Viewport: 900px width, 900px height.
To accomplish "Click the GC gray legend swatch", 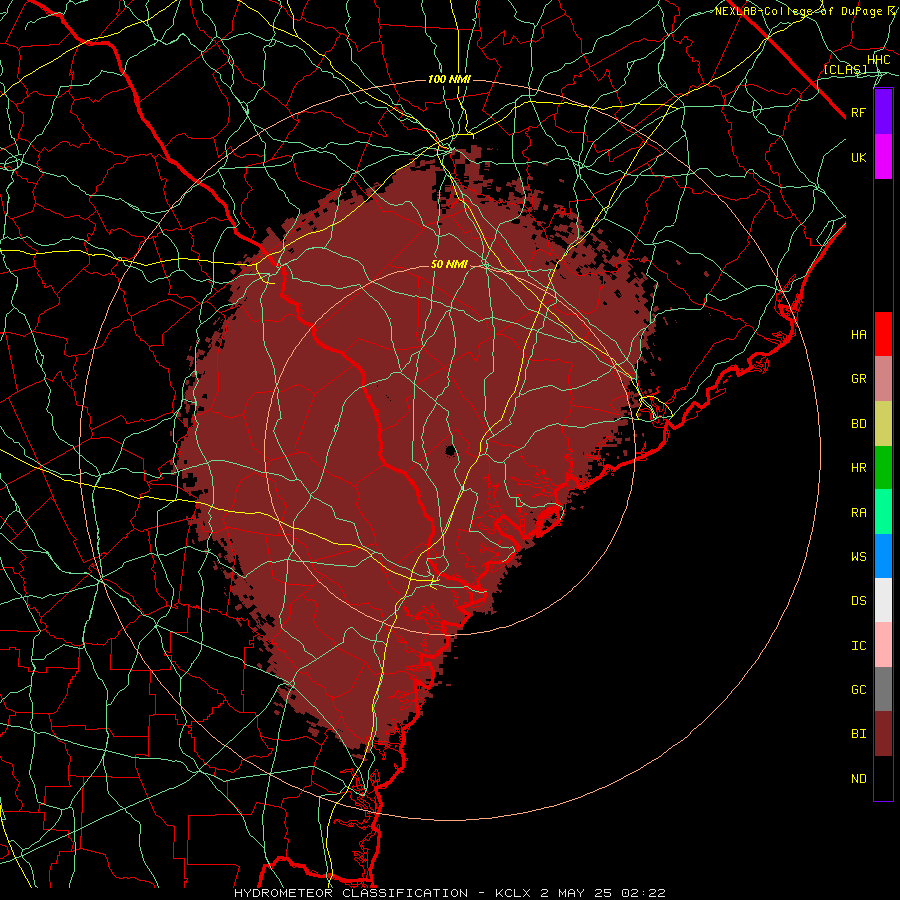I will point(883,689).
